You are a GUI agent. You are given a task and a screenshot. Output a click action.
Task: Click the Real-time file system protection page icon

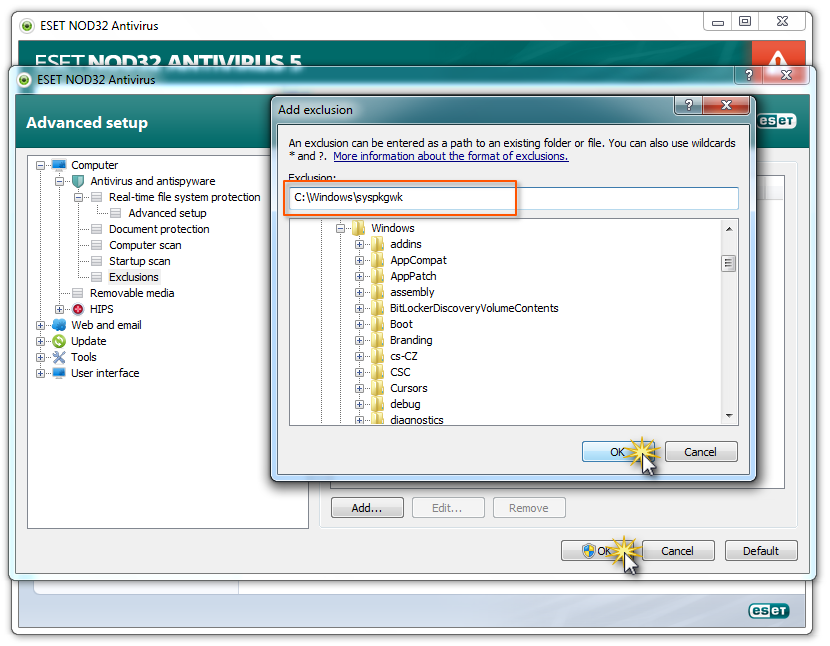(96, 198)
